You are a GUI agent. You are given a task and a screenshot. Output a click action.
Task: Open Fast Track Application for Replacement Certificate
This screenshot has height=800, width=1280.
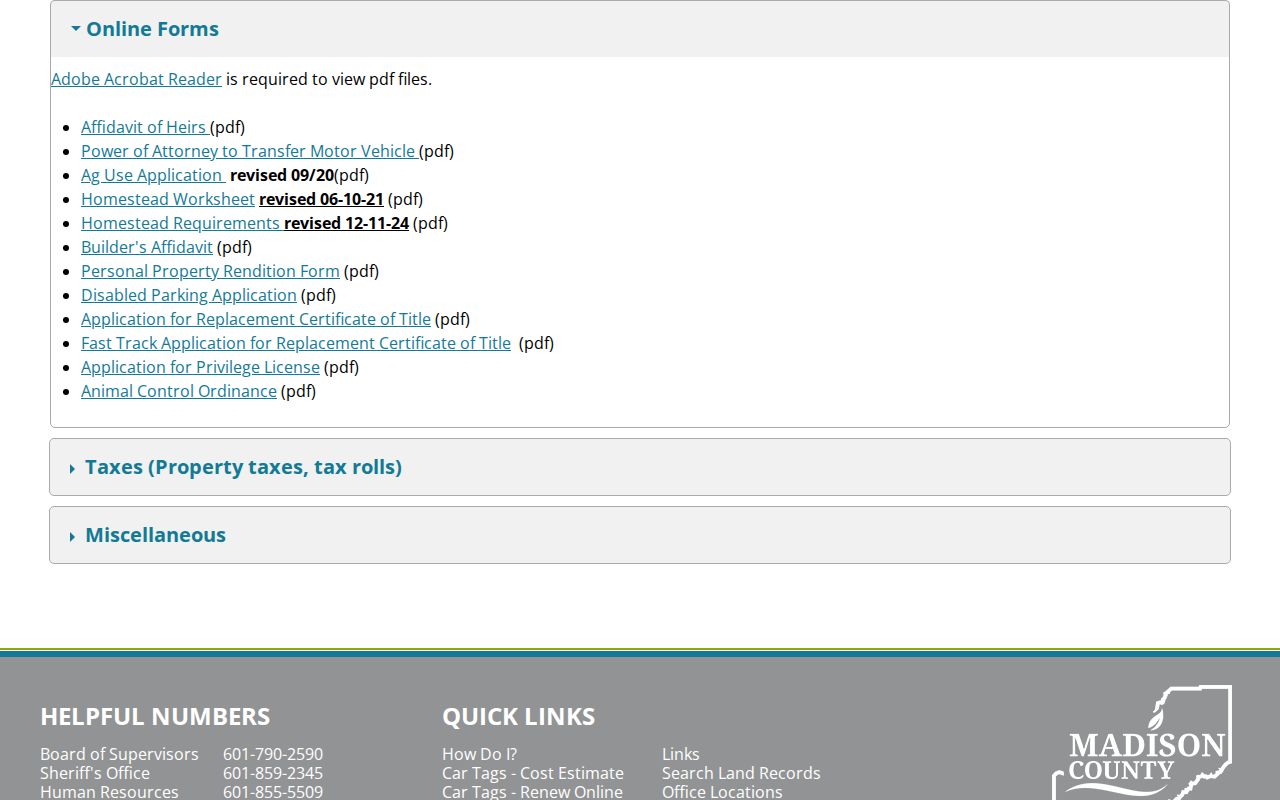296,343
